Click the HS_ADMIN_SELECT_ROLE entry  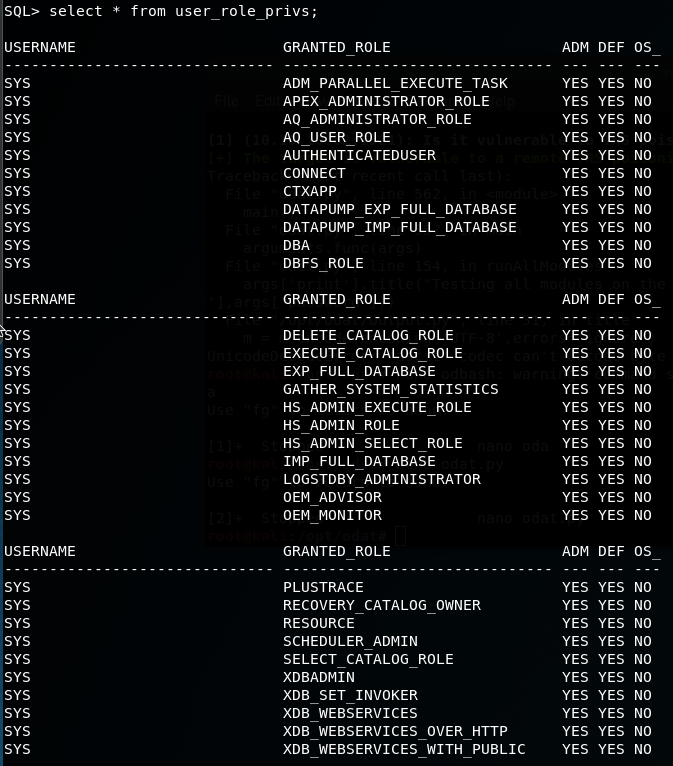(372, 443)
